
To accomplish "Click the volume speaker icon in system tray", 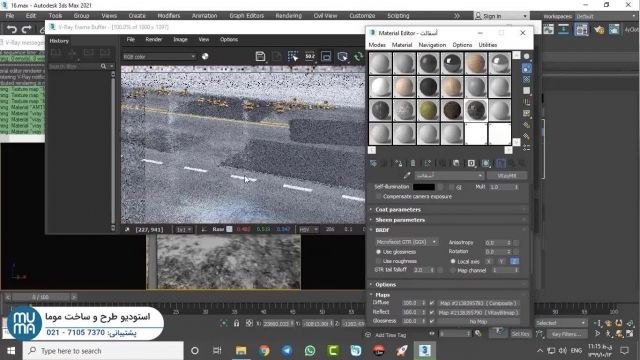I will coord(563,351).
